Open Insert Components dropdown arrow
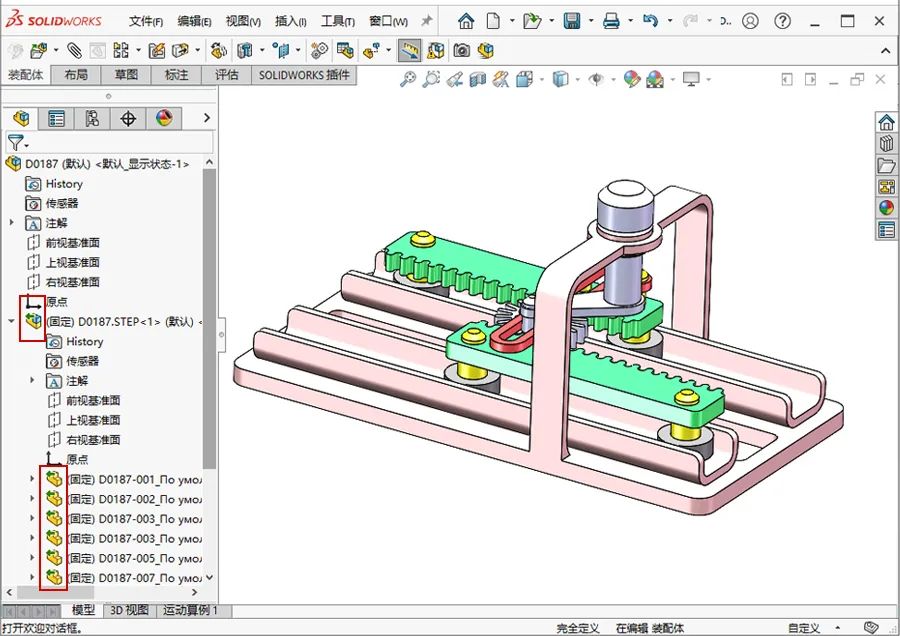Image resolution: width=900 pixels, height=636 pixels. [56, 51]
